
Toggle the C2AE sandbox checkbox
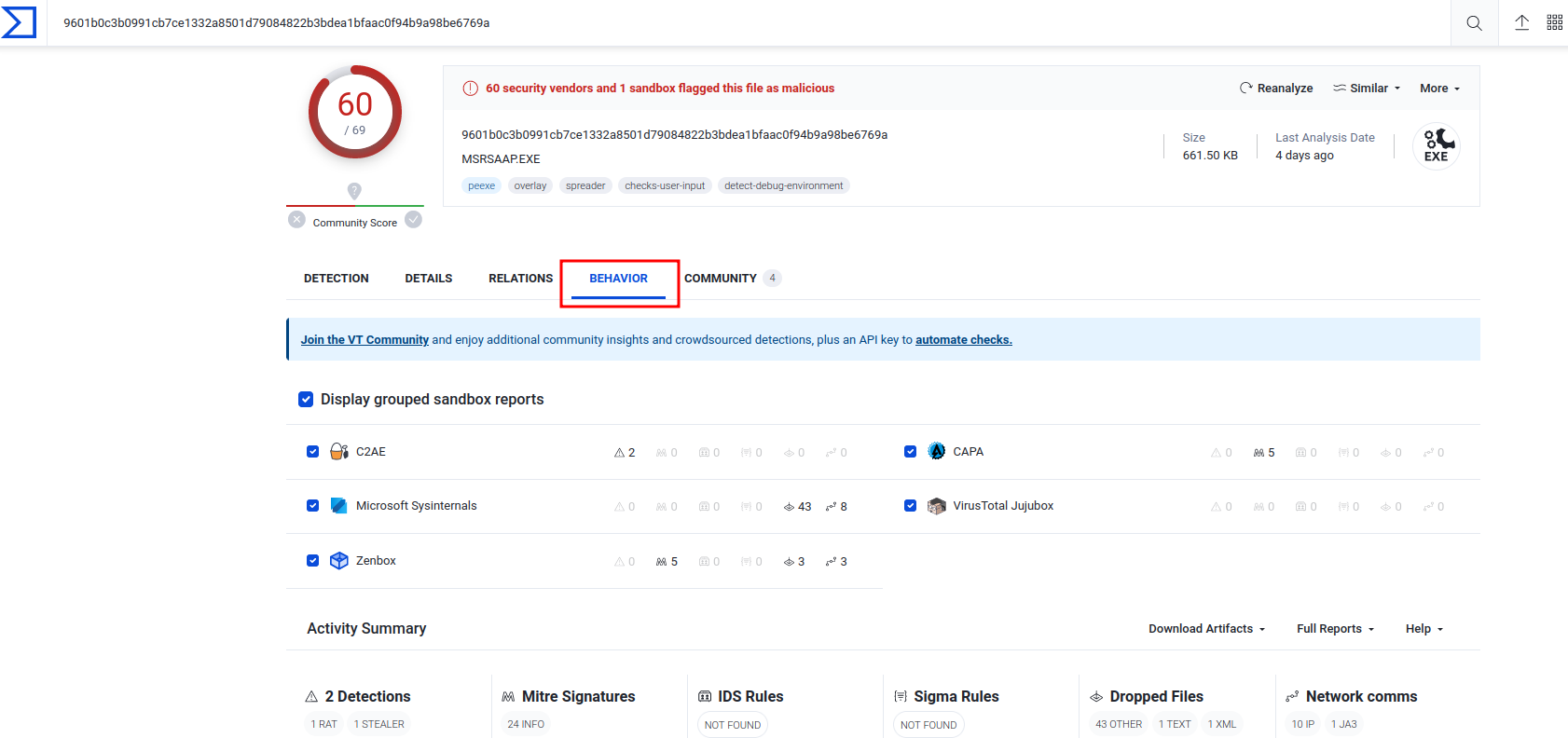313,452
